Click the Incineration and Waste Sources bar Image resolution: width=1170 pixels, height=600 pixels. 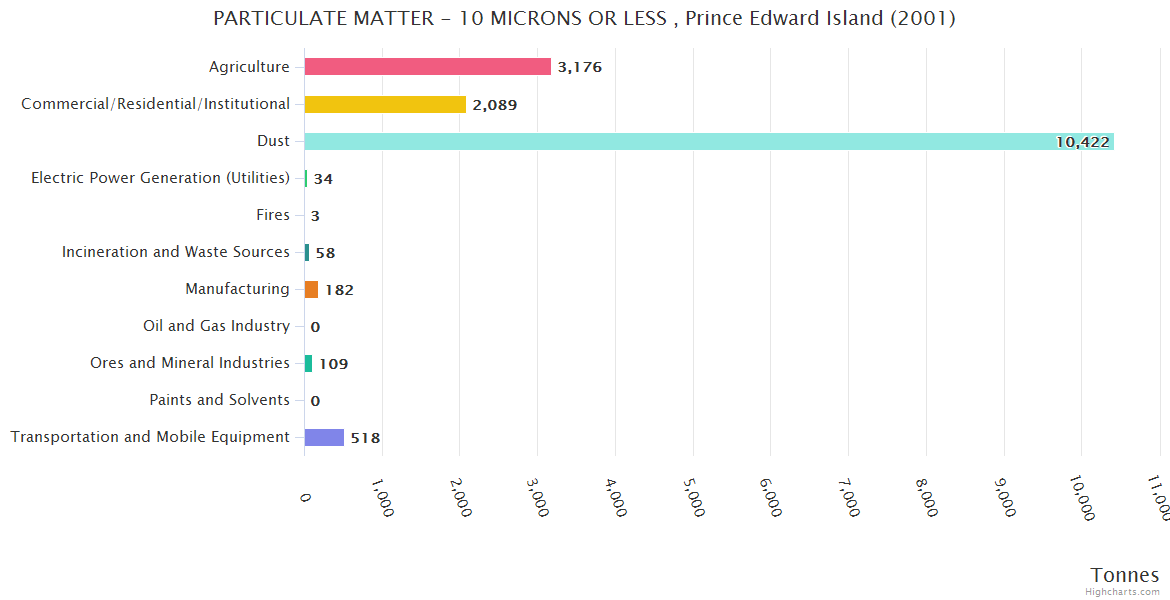[307, 252]
